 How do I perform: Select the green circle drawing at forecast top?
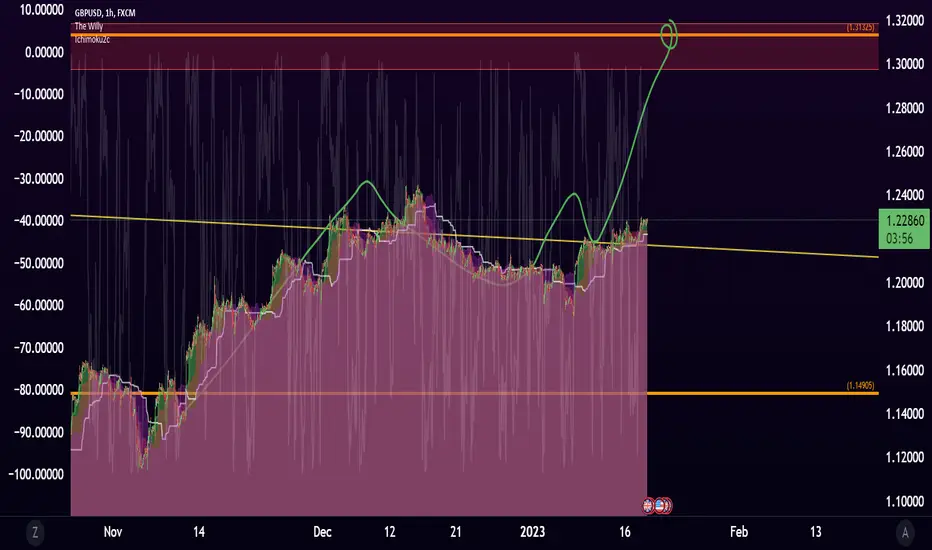669,34
